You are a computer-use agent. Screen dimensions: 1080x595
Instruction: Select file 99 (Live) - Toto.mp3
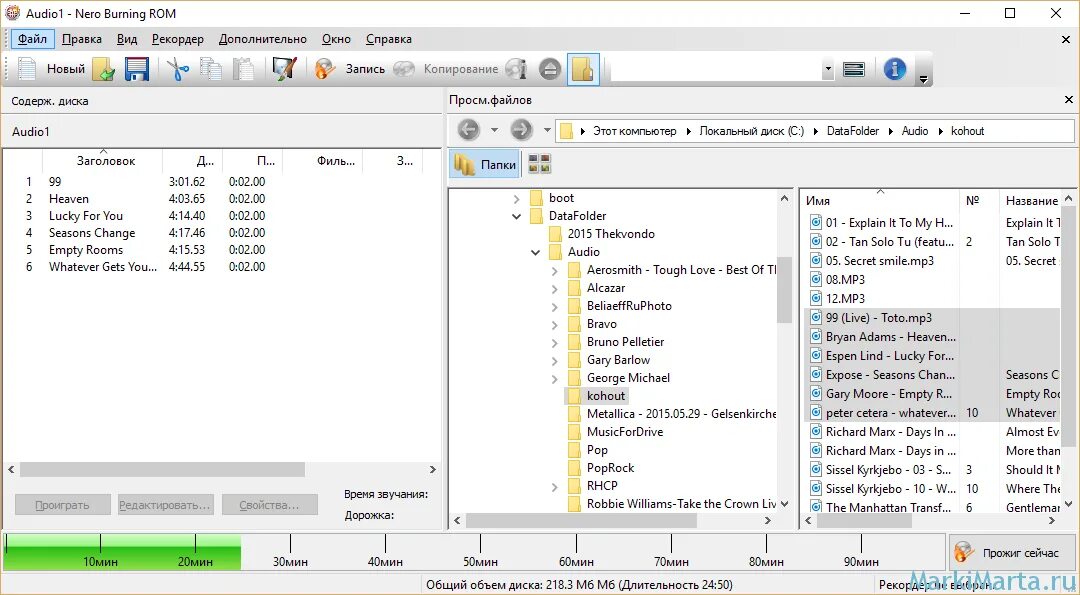[x=879, y=318]
